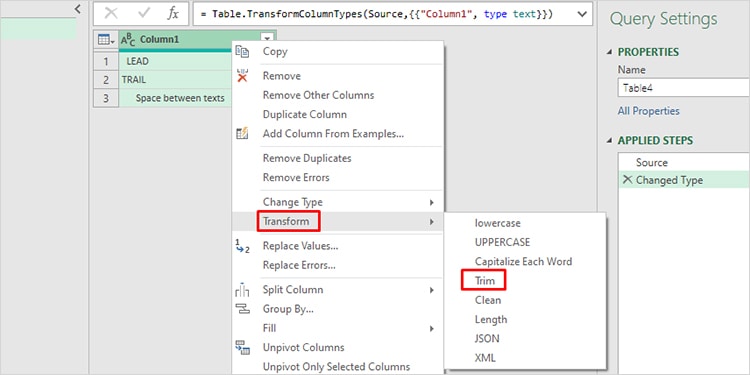Click the Add Column From Examples icon
This screenshot has width=750, height=375.
pos(242,133)
